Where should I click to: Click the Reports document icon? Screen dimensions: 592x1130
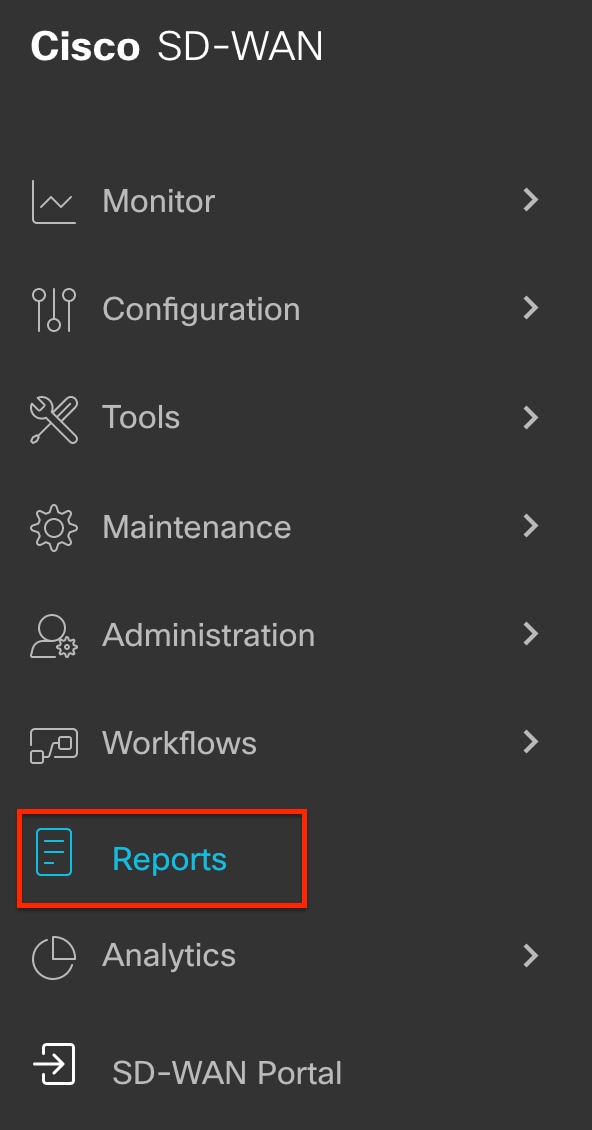54,852
